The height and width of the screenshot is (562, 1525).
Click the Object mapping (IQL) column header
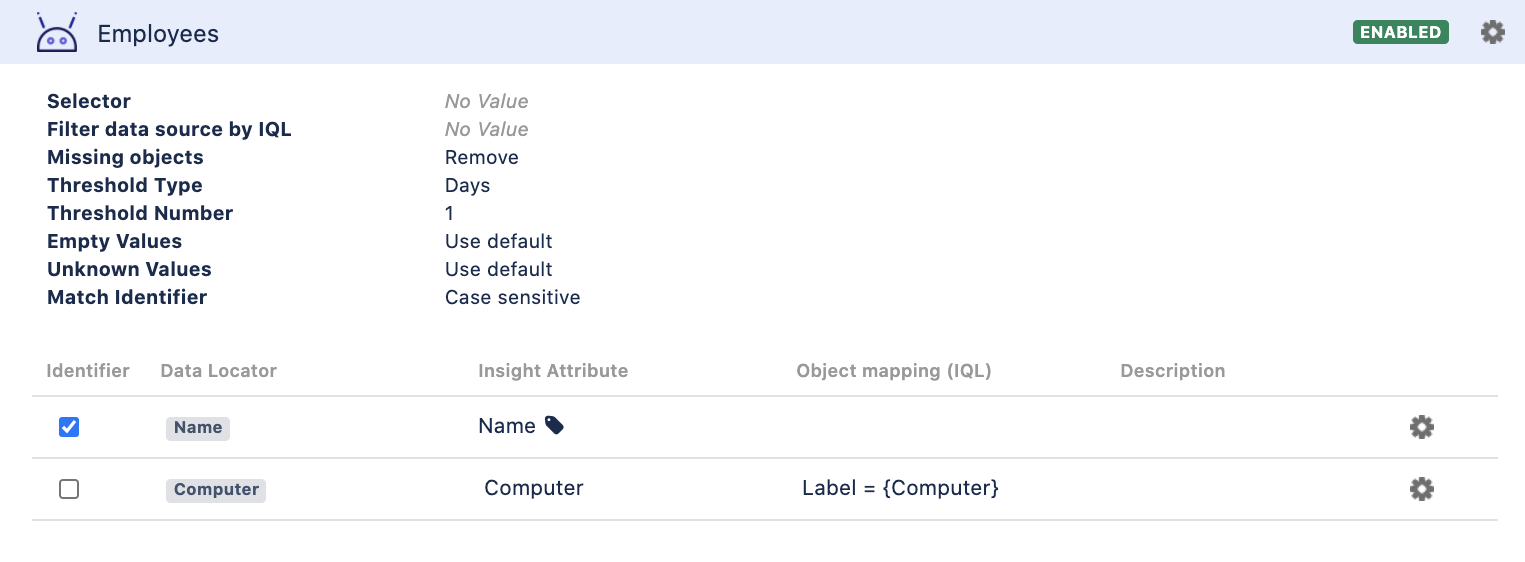(894, 370)
